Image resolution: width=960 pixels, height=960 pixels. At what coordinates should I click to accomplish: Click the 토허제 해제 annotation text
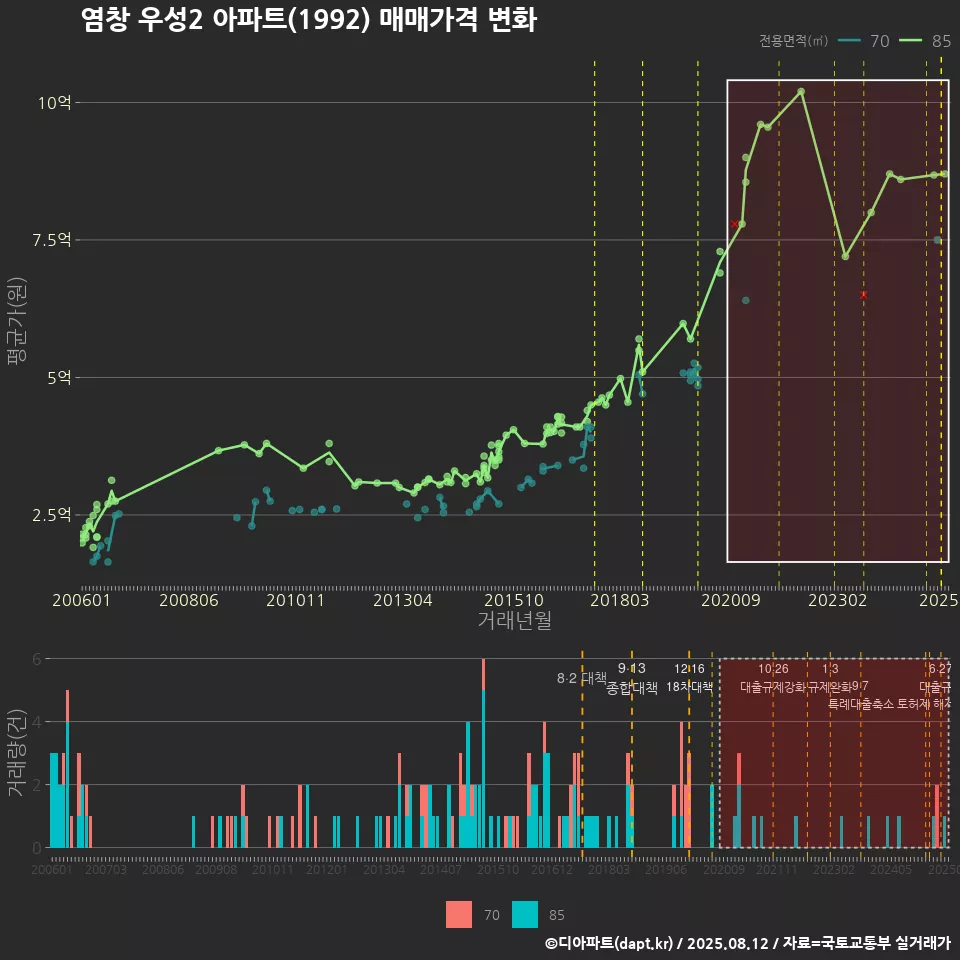coord(924,704)
